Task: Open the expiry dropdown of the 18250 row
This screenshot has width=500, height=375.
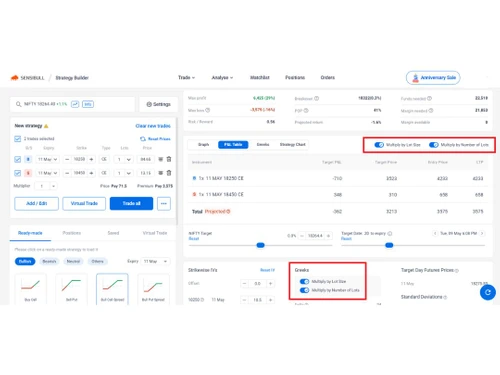Action: coord(47,159)
